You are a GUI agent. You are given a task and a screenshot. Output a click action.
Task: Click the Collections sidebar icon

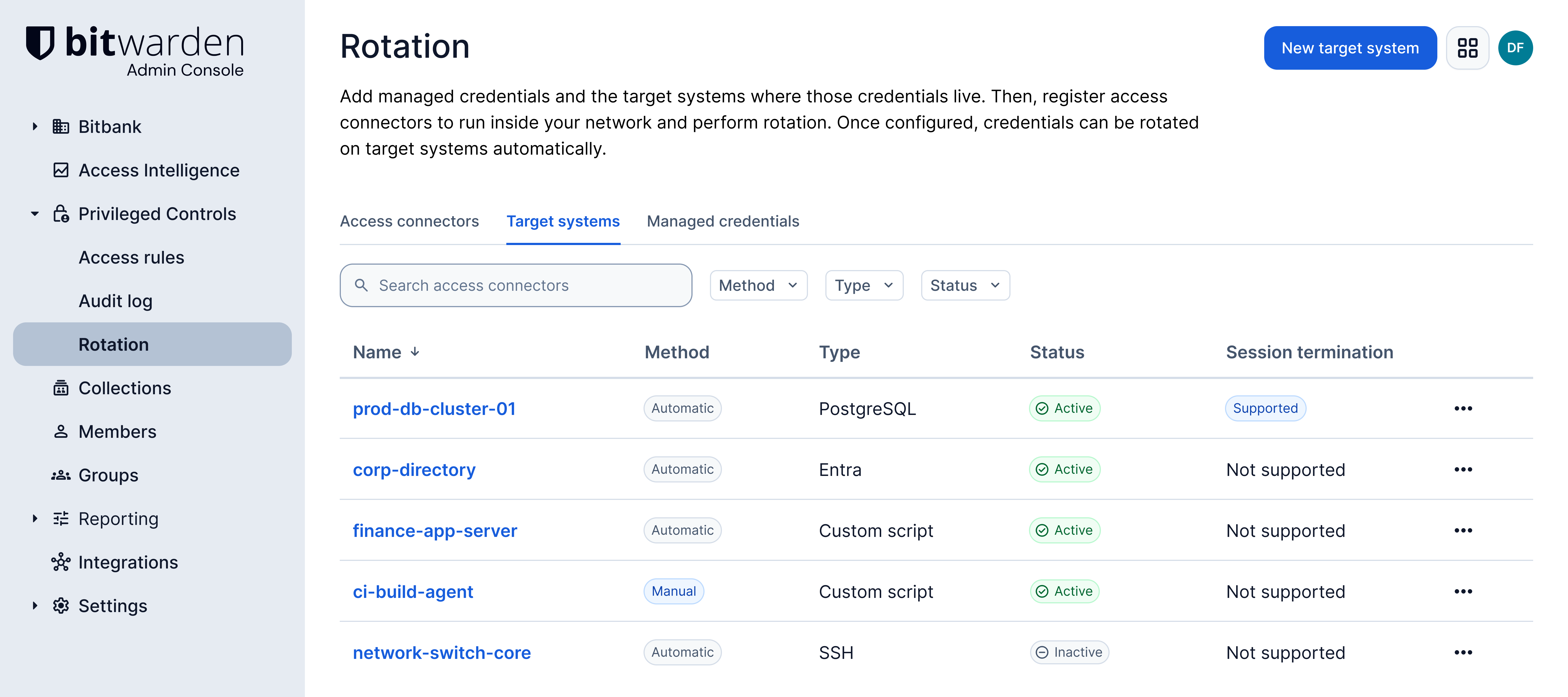(x=61, y=388)
